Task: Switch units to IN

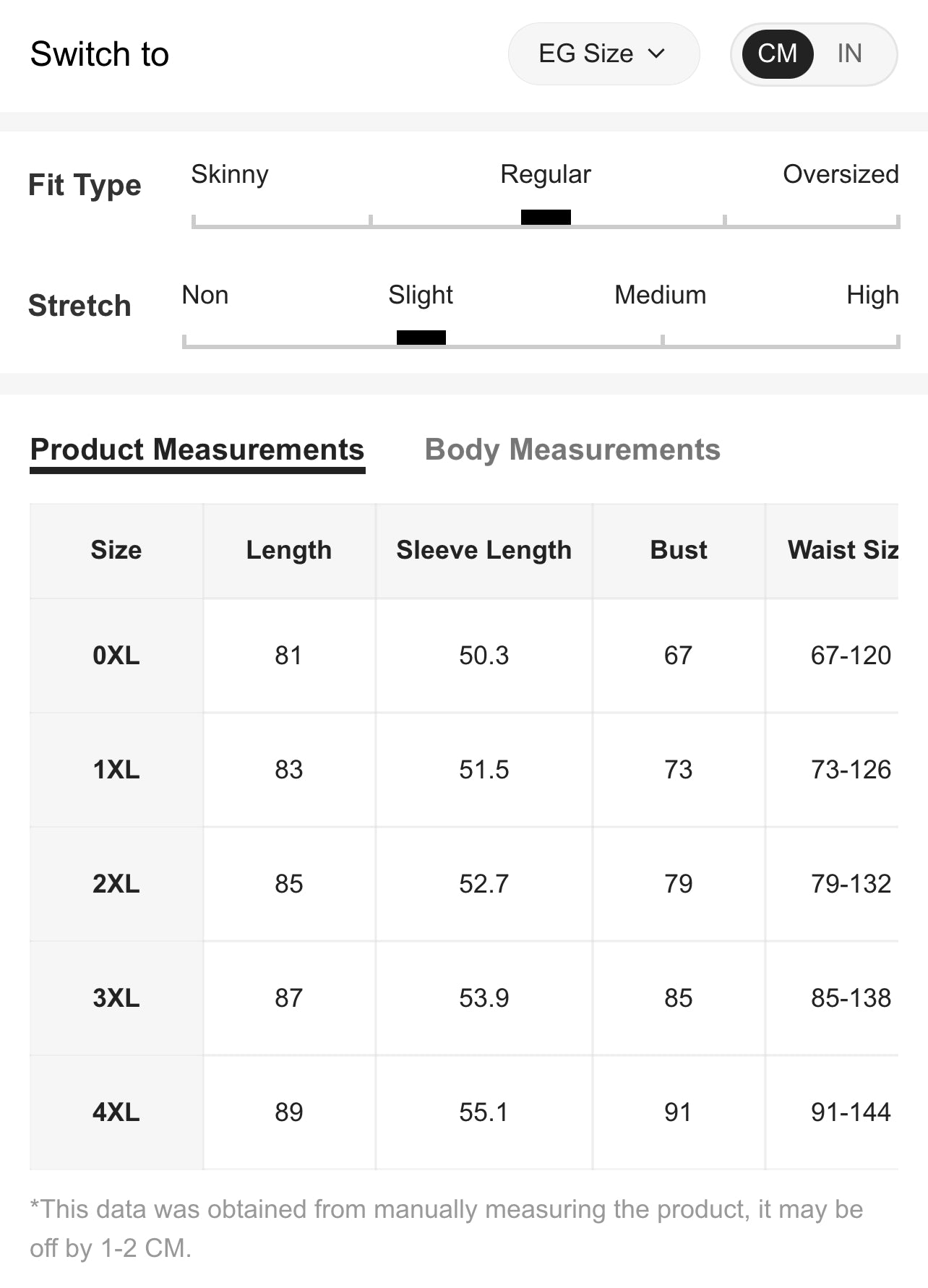Action: click(849, 53)
